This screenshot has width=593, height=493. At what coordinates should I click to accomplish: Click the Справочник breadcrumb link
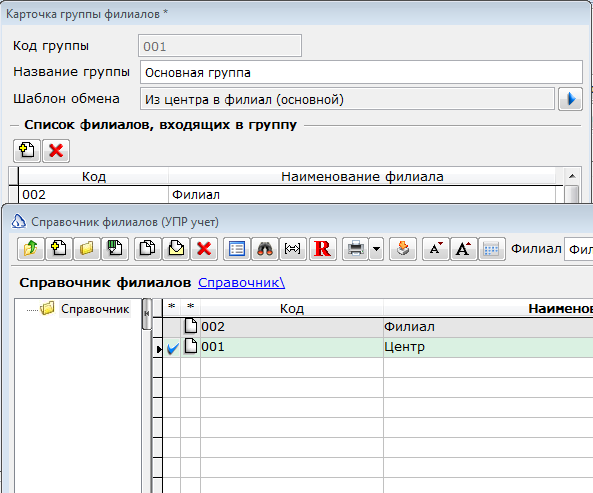(x=241, y=283)
